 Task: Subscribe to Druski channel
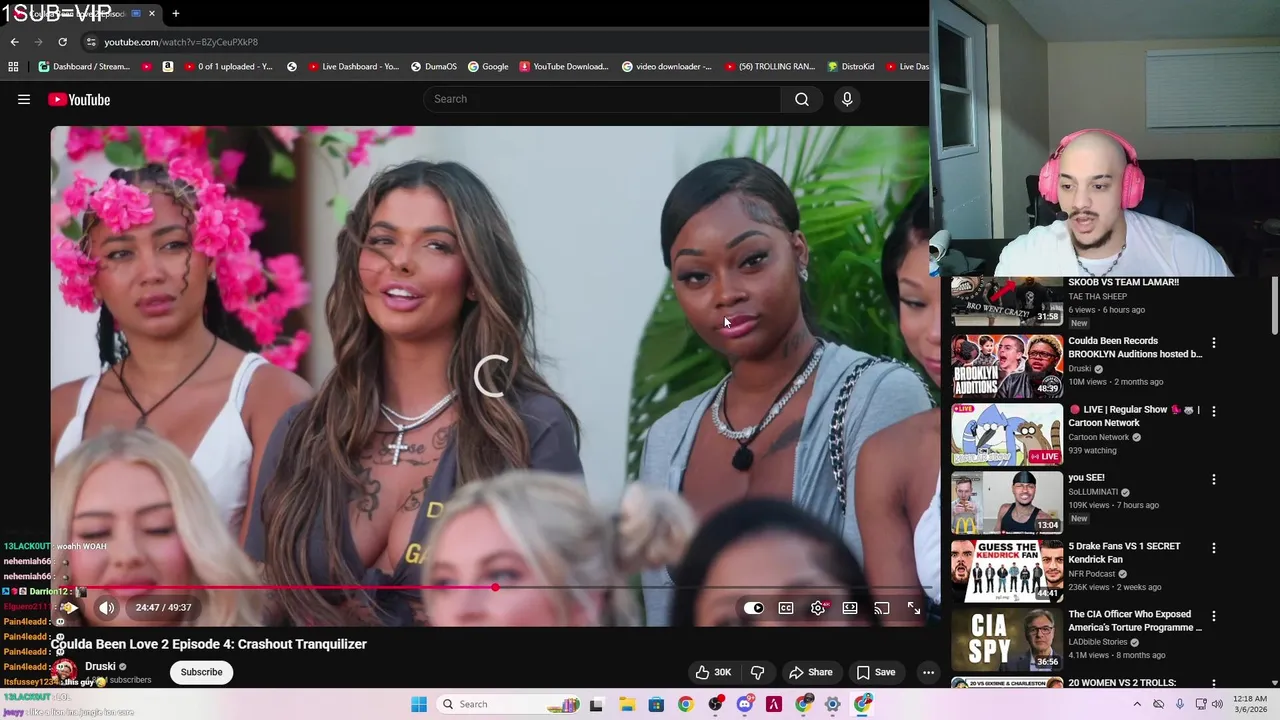[x=201, y=672]
